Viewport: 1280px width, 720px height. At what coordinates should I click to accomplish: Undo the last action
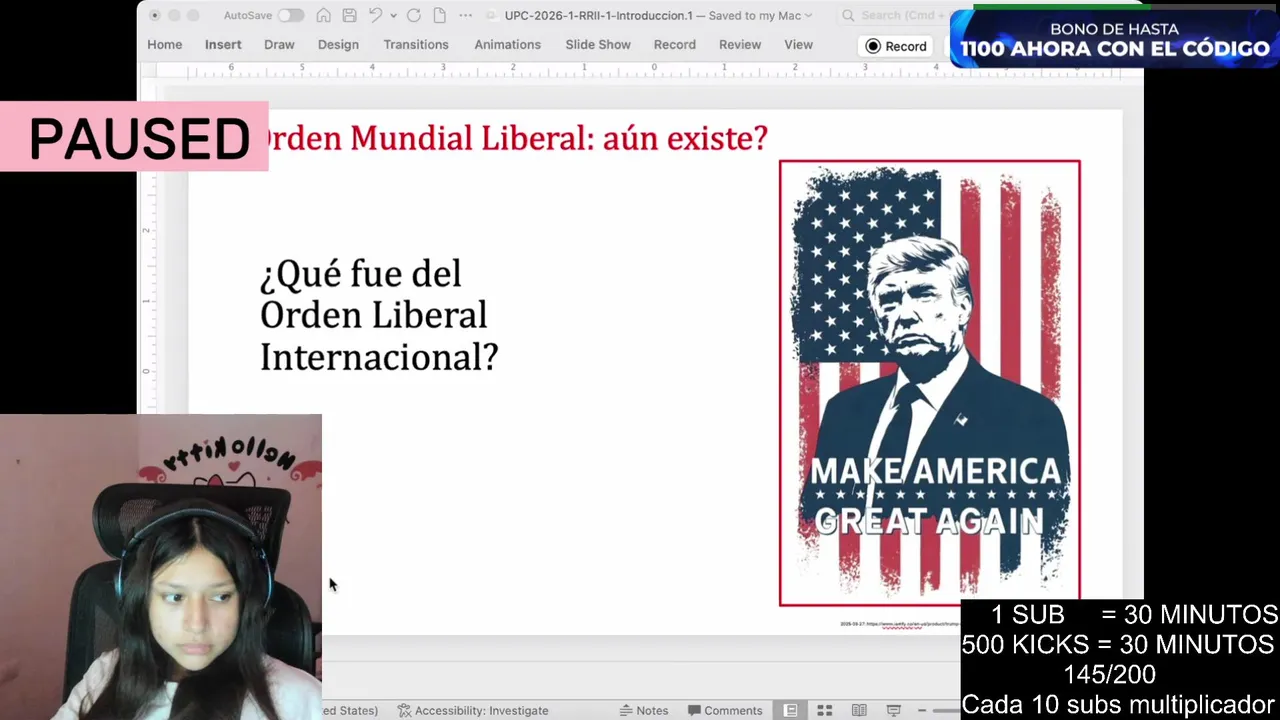coord(375,15)
